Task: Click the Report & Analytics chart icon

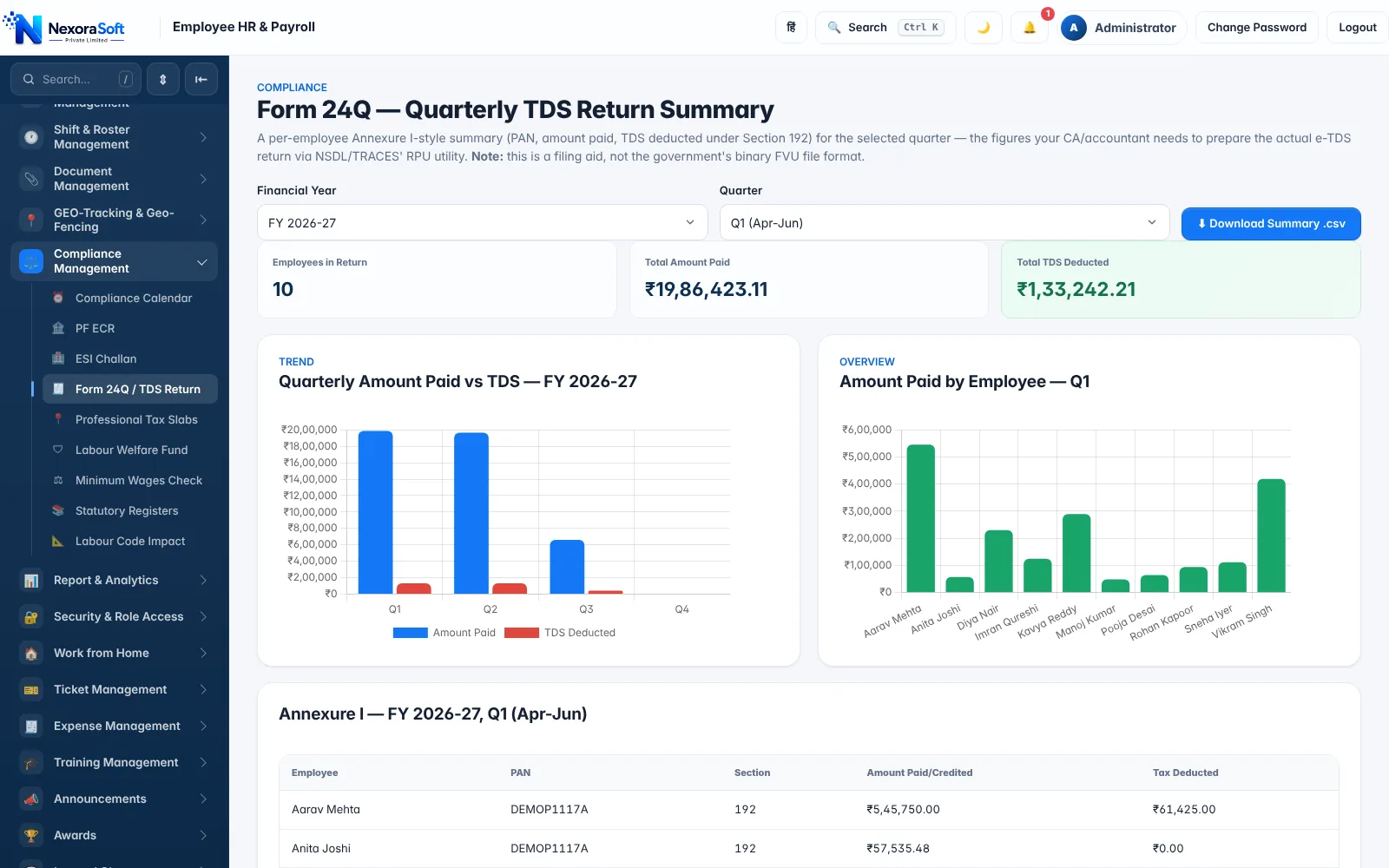Action: click(x=31, y=581)
